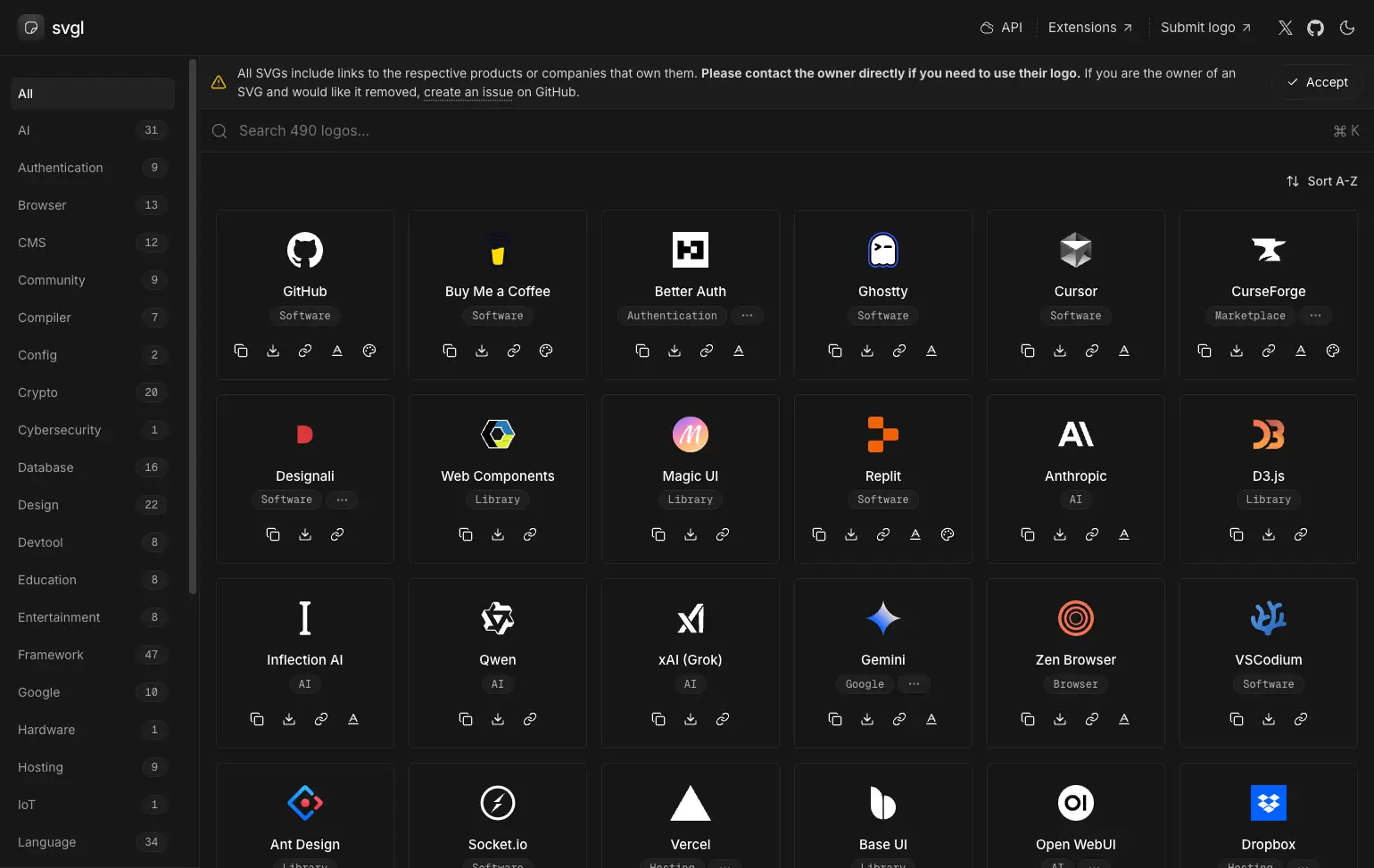Click the Software tag on GitHub card
The width and height of the screenshot is (1374, 868).
[305, 316]
